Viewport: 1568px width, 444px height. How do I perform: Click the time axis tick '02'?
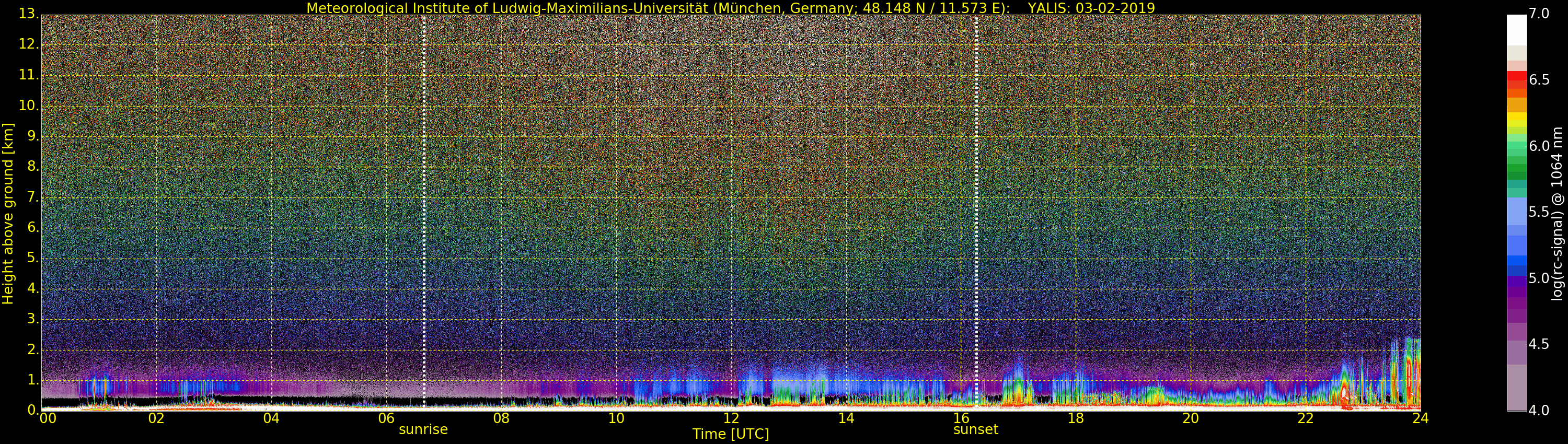(156, 418)
